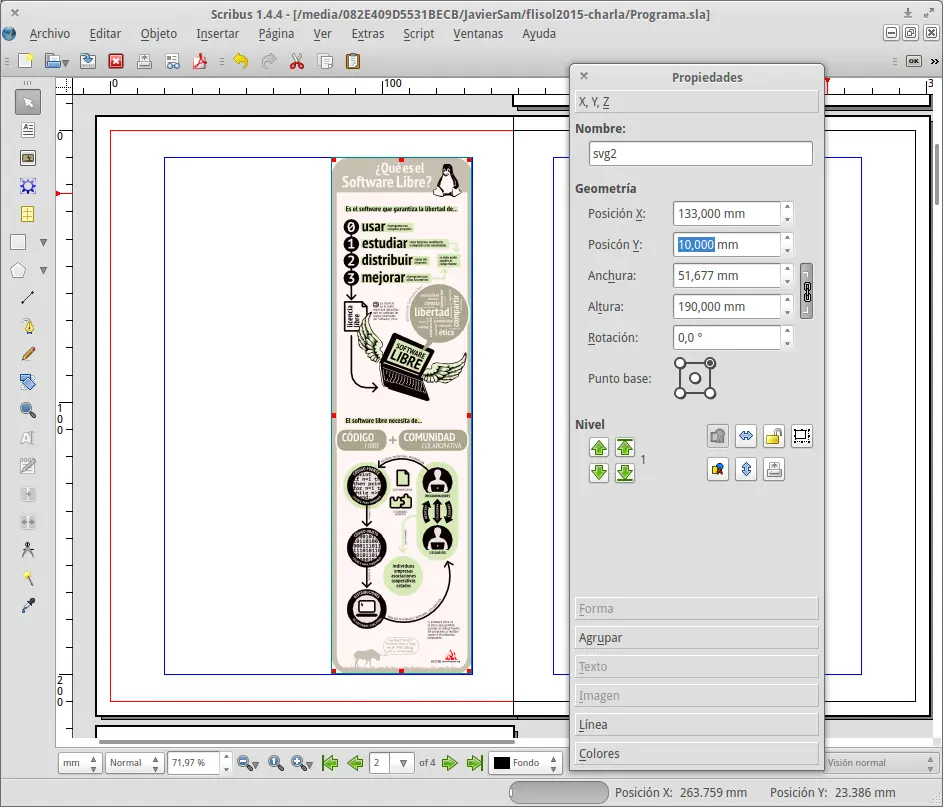Viewport: 943px width, 807px height.
Task: Open the Objeto menu
Action: click(x=159, y=34)
